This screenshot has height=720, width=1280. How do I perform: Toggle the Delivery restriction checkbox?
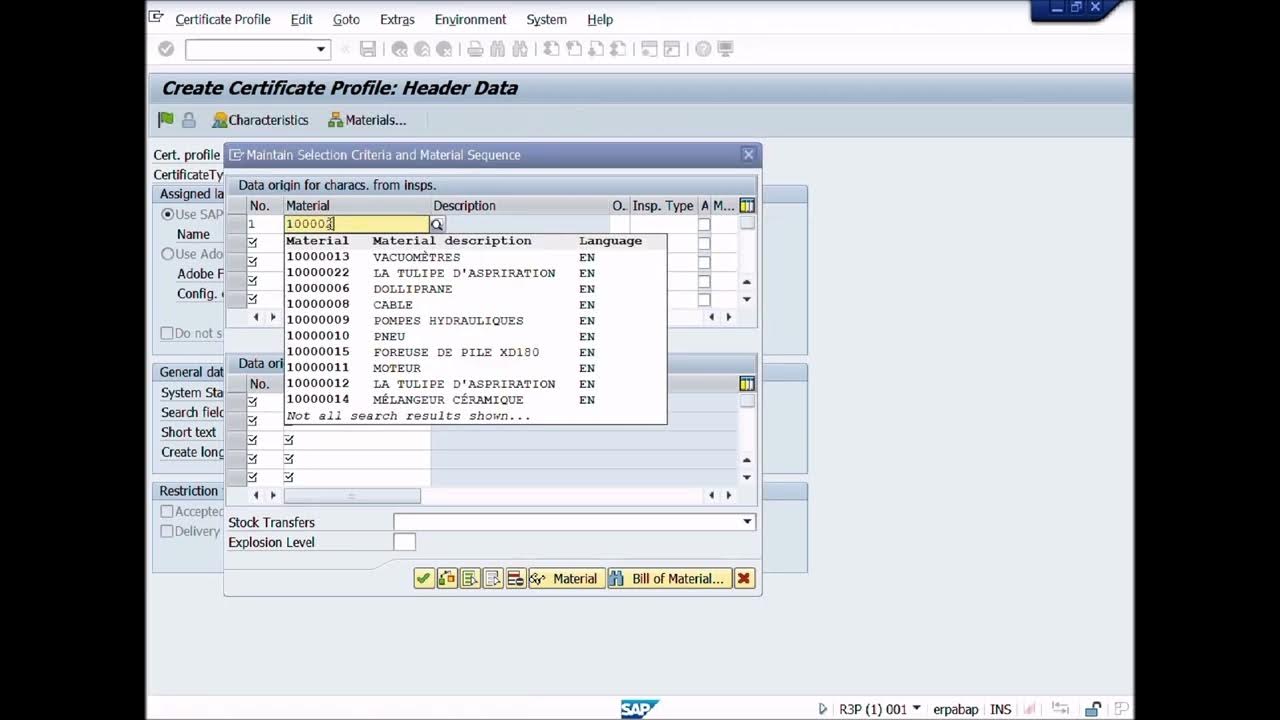click(x=167, y=531)
